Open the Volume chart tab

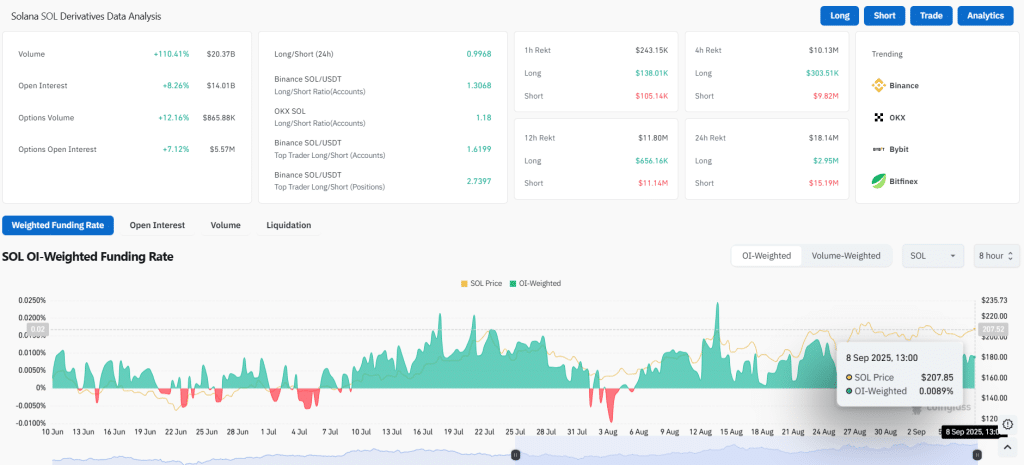point(225,225)
